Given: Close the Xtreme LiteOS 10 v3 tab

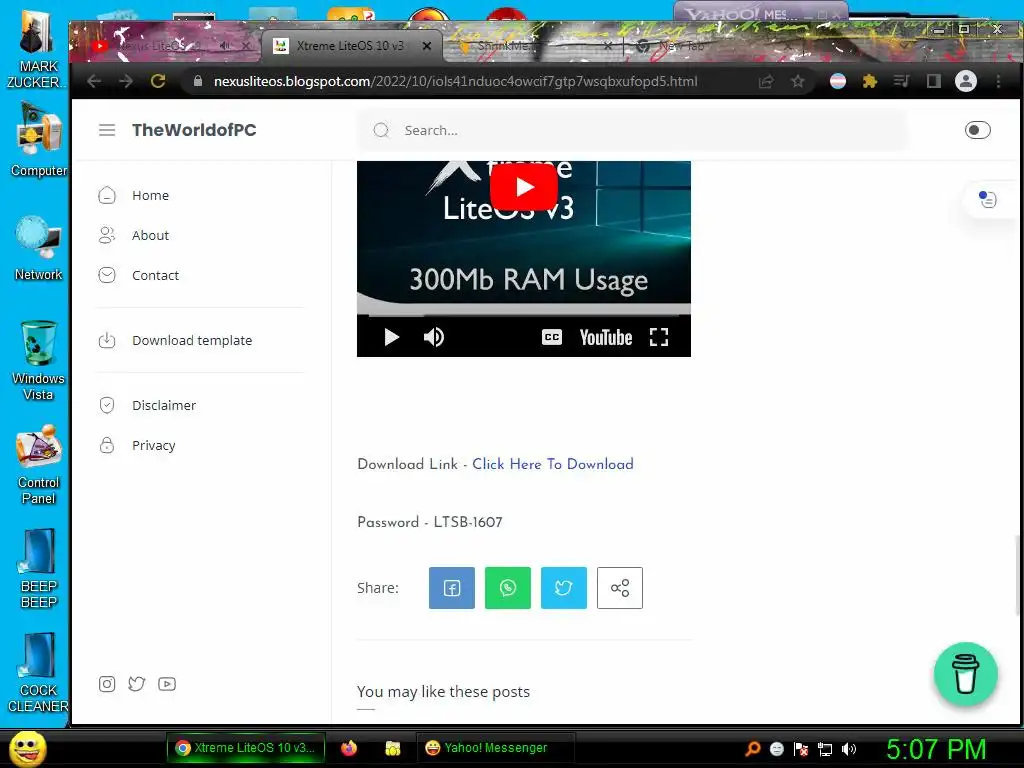Looking at the screenshot, I should click(x=426, y=46).
